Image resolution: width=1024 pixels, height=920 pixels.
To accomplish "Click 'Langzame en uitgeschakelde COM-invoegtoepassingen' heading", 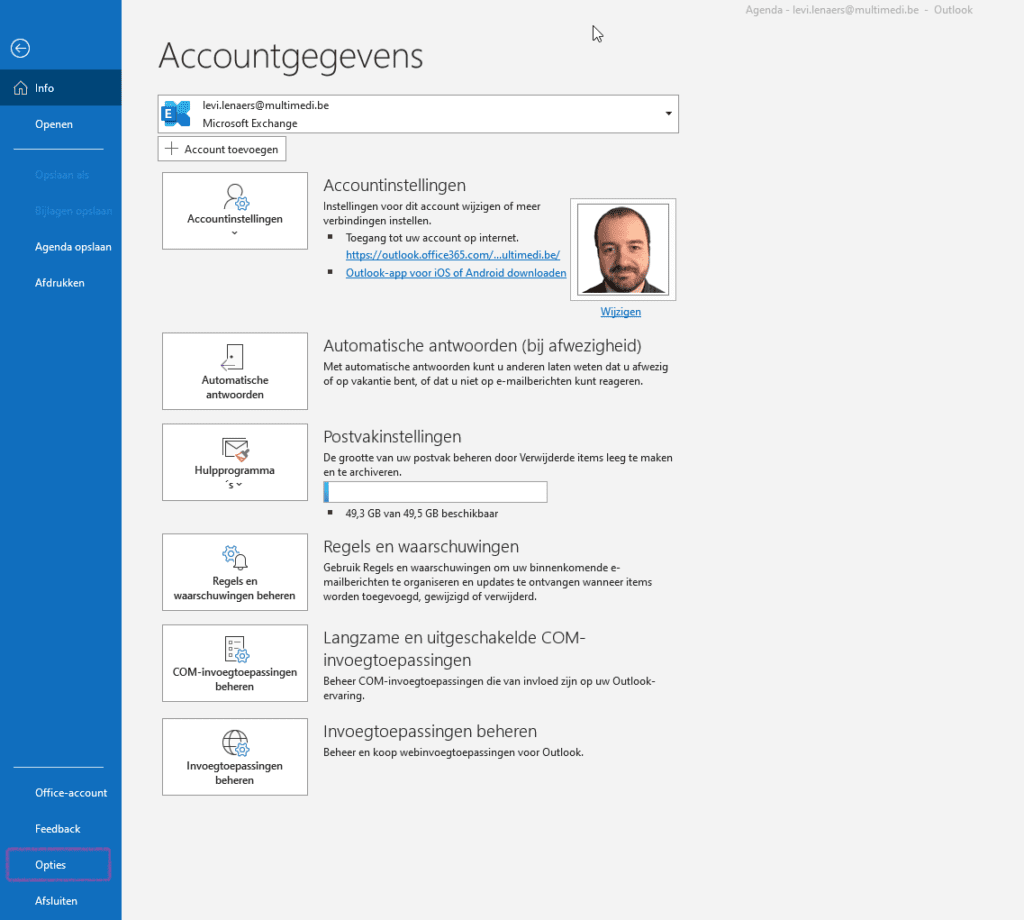I will 455,648.
